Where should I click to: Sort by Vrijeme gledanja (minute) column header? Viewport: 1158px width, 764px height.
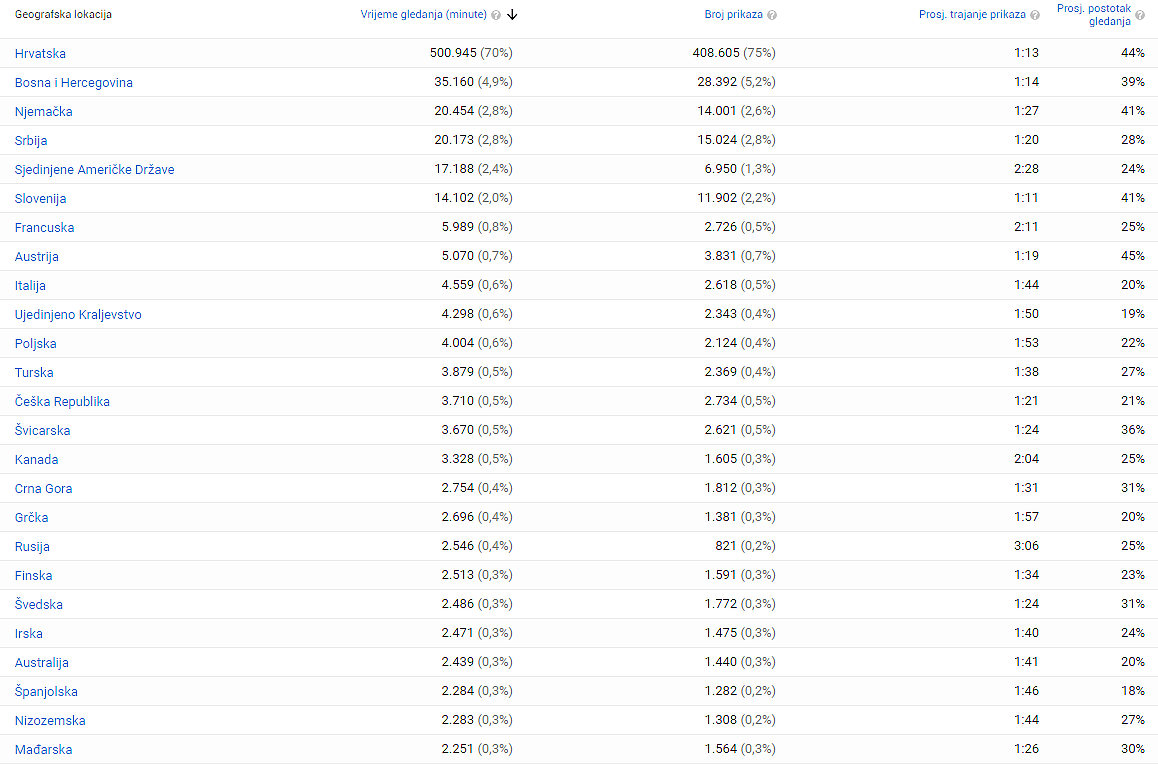pos(423,15)
